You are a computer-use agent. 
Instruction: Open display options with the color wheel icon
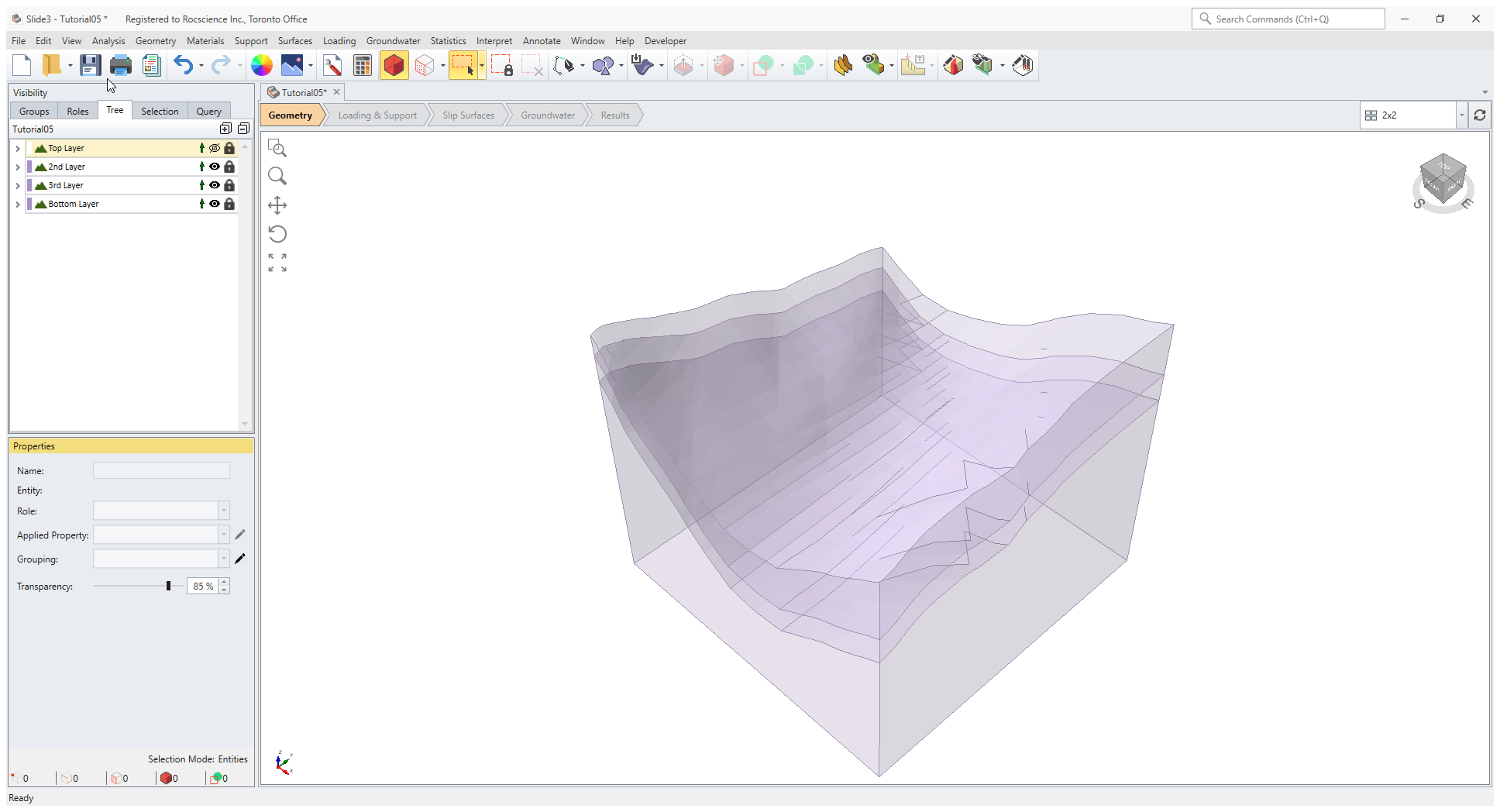click(262, 66)
